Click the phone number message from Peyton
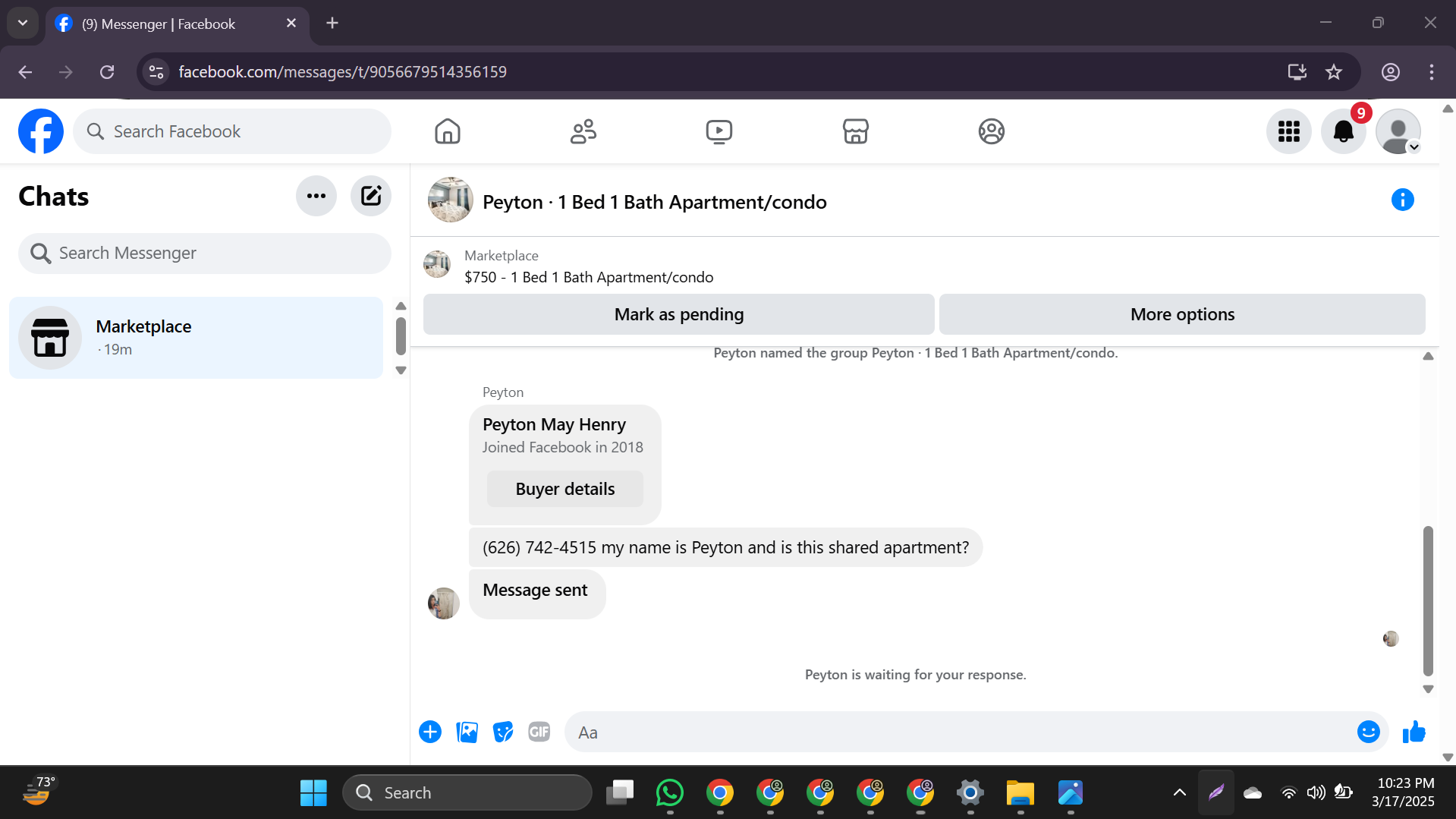This screenshot has width=1456, height=819. pos(725,547)
